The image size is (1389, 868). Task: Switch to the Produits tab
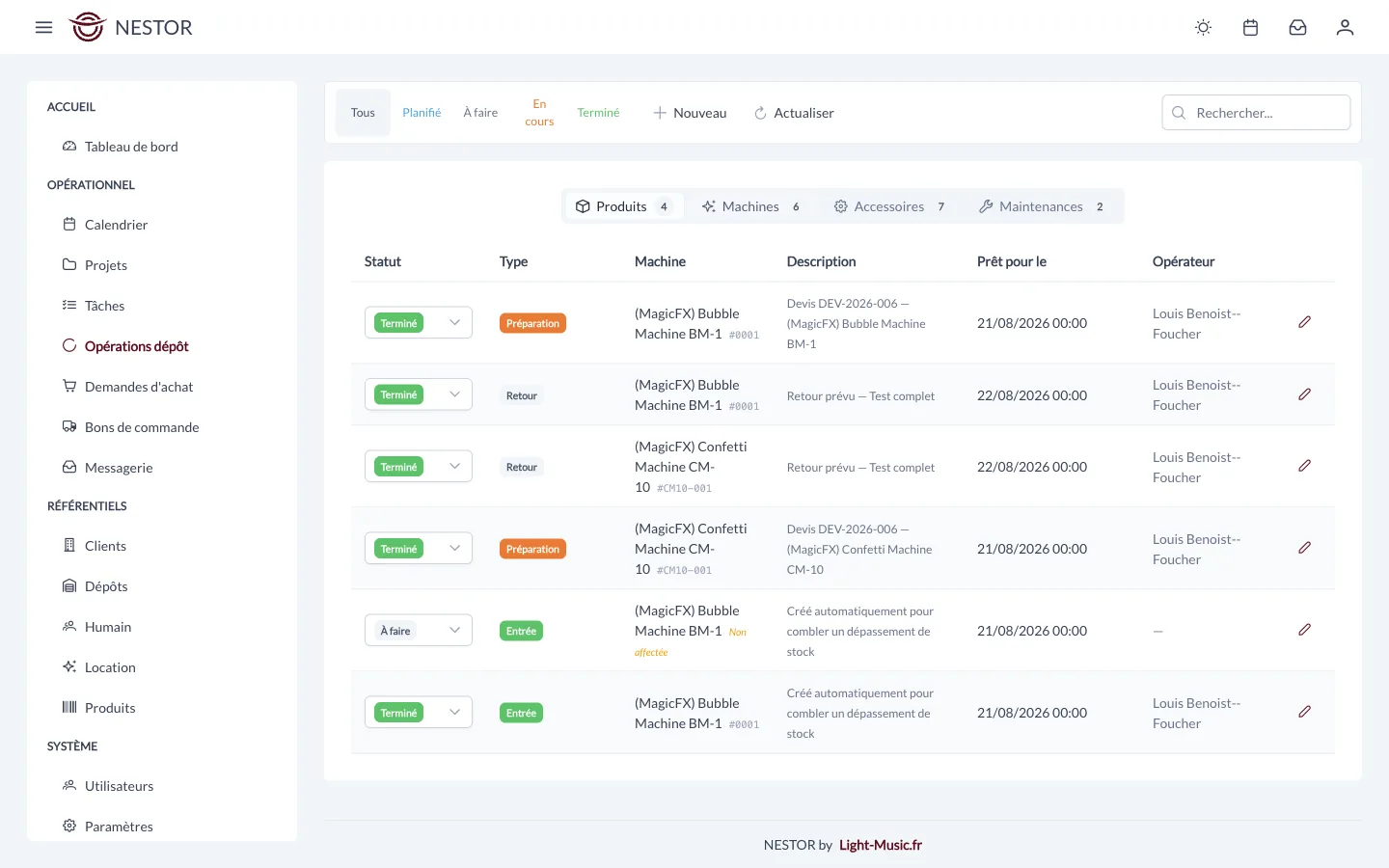pyautogui.click(x=623, y=206)
